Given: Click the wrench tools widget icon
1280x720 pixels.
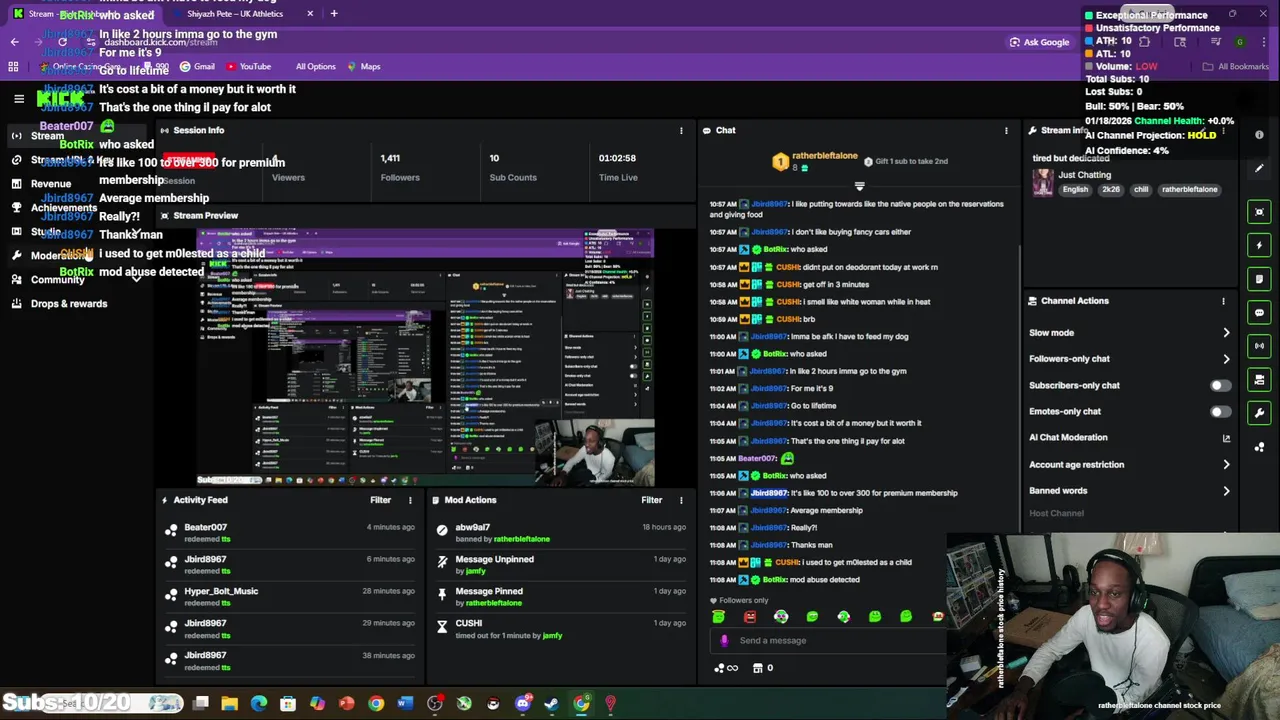Looking at the screenshot, I should click(1259, 413).
